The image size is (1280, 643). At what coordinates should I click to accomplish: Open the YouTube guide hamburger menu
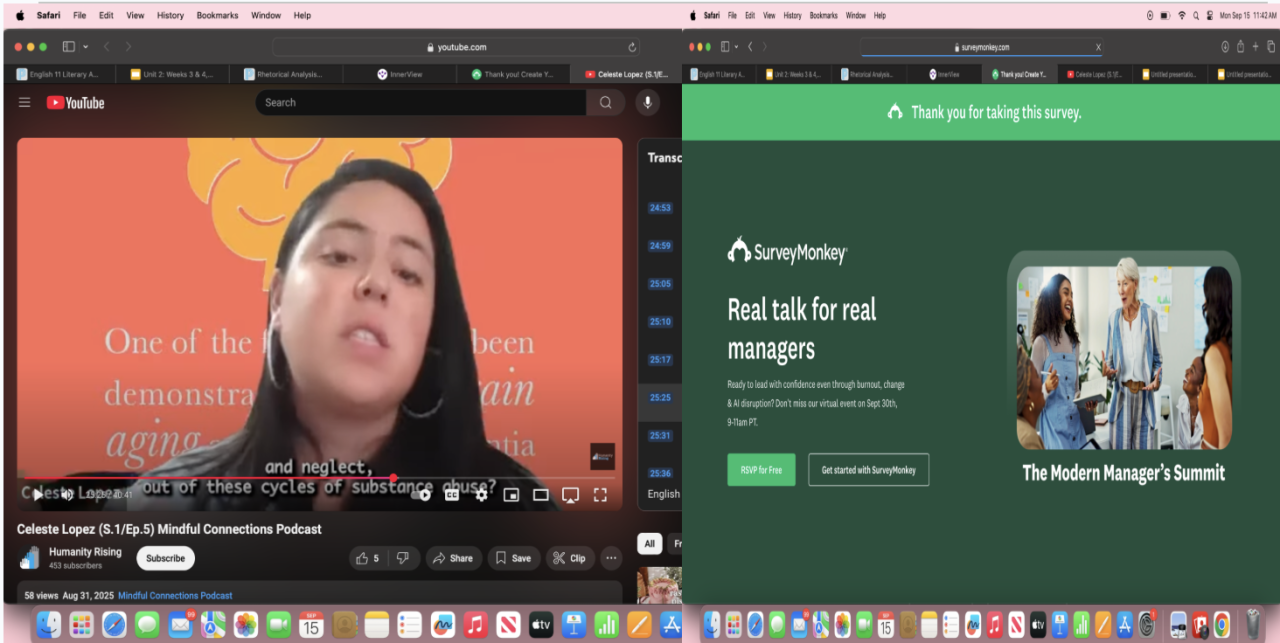point(25,102)
